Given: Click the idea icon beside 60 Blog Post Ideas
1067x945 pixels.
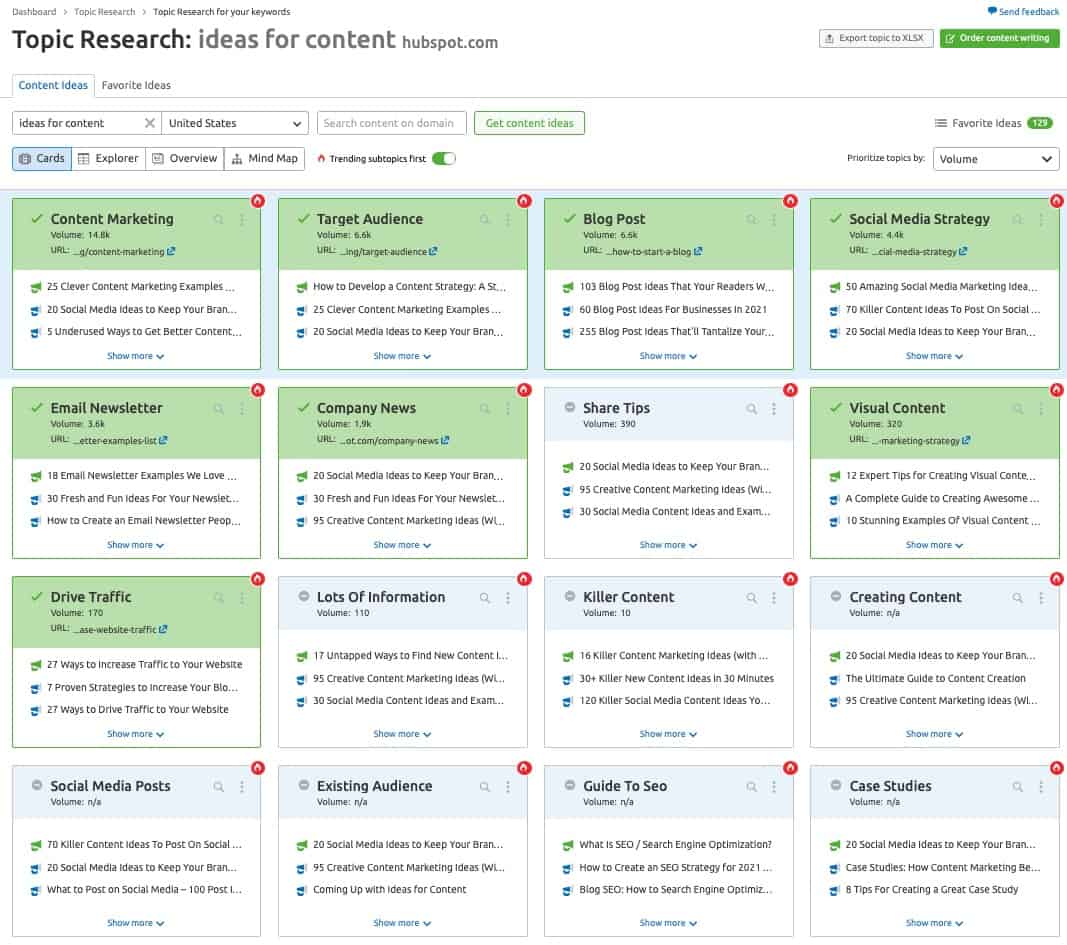Looking at the screenshot, I should click(568, 309).
